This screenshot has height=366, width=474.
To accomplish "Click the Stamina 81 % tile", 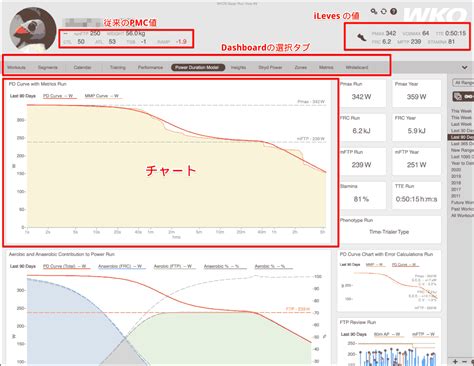I will (362, 196).
